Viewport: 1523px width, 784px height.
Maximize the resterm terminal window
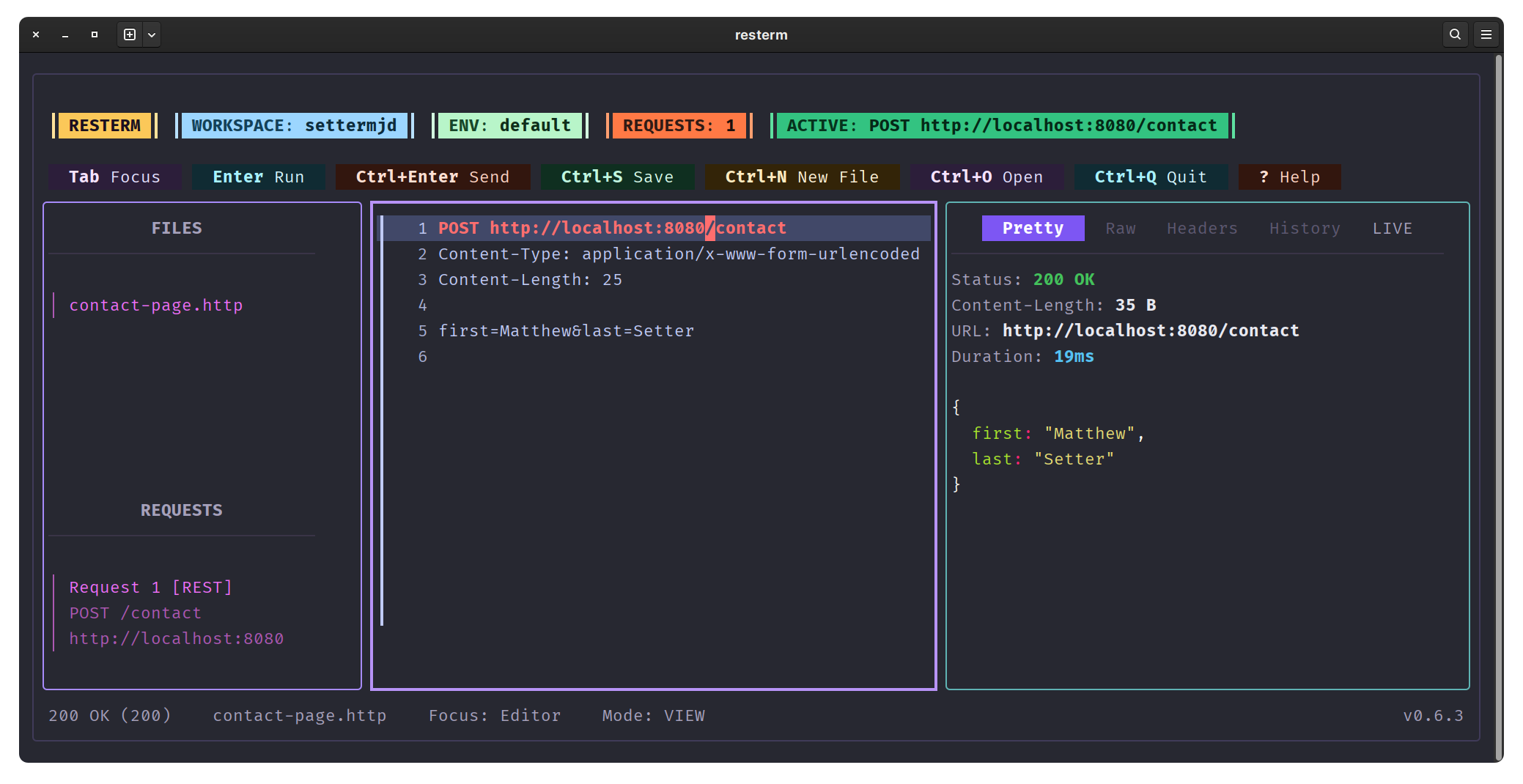95,34
